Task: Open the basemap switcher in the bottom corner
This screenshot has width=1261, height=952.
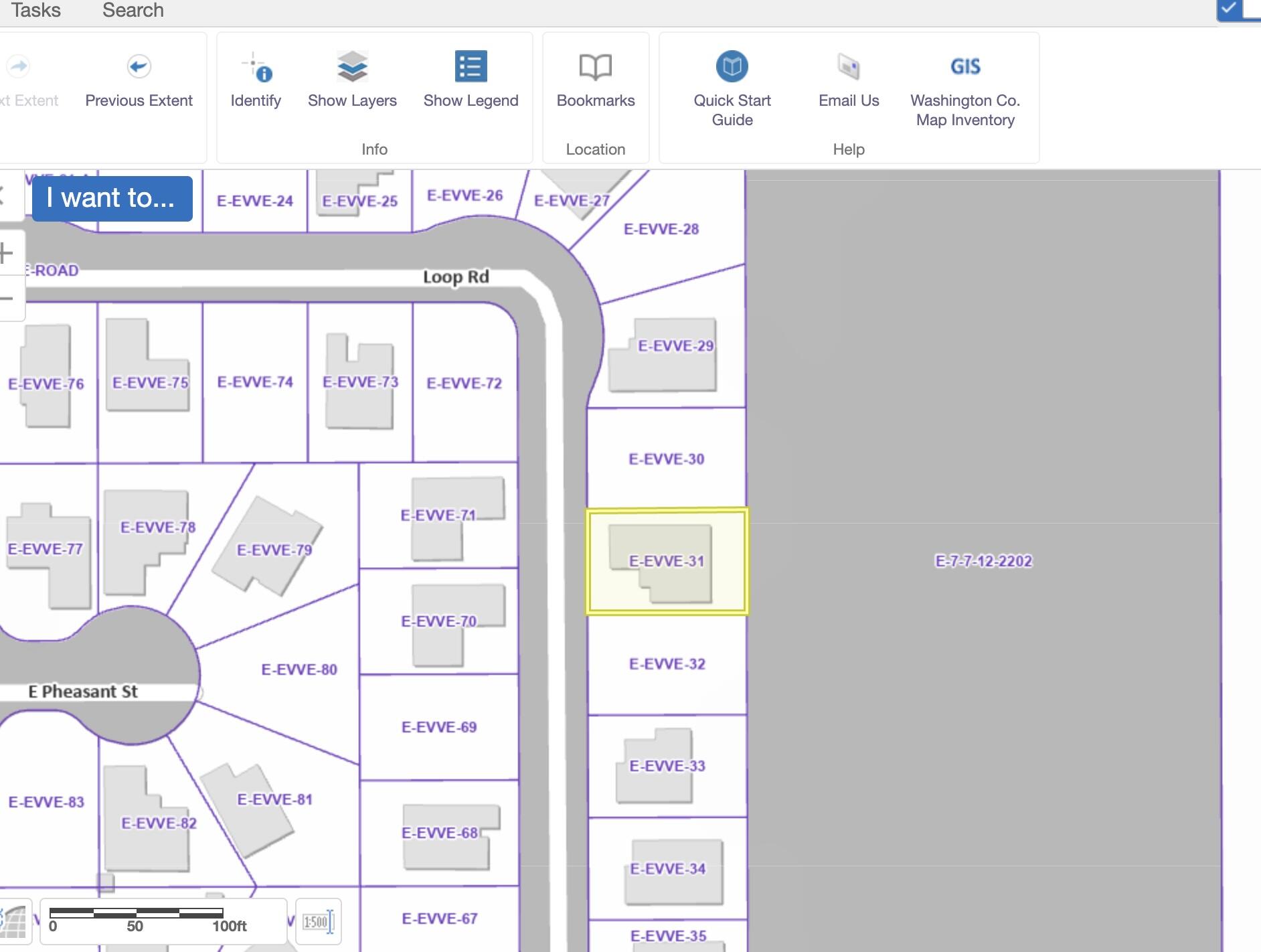Action: [13, 922]
